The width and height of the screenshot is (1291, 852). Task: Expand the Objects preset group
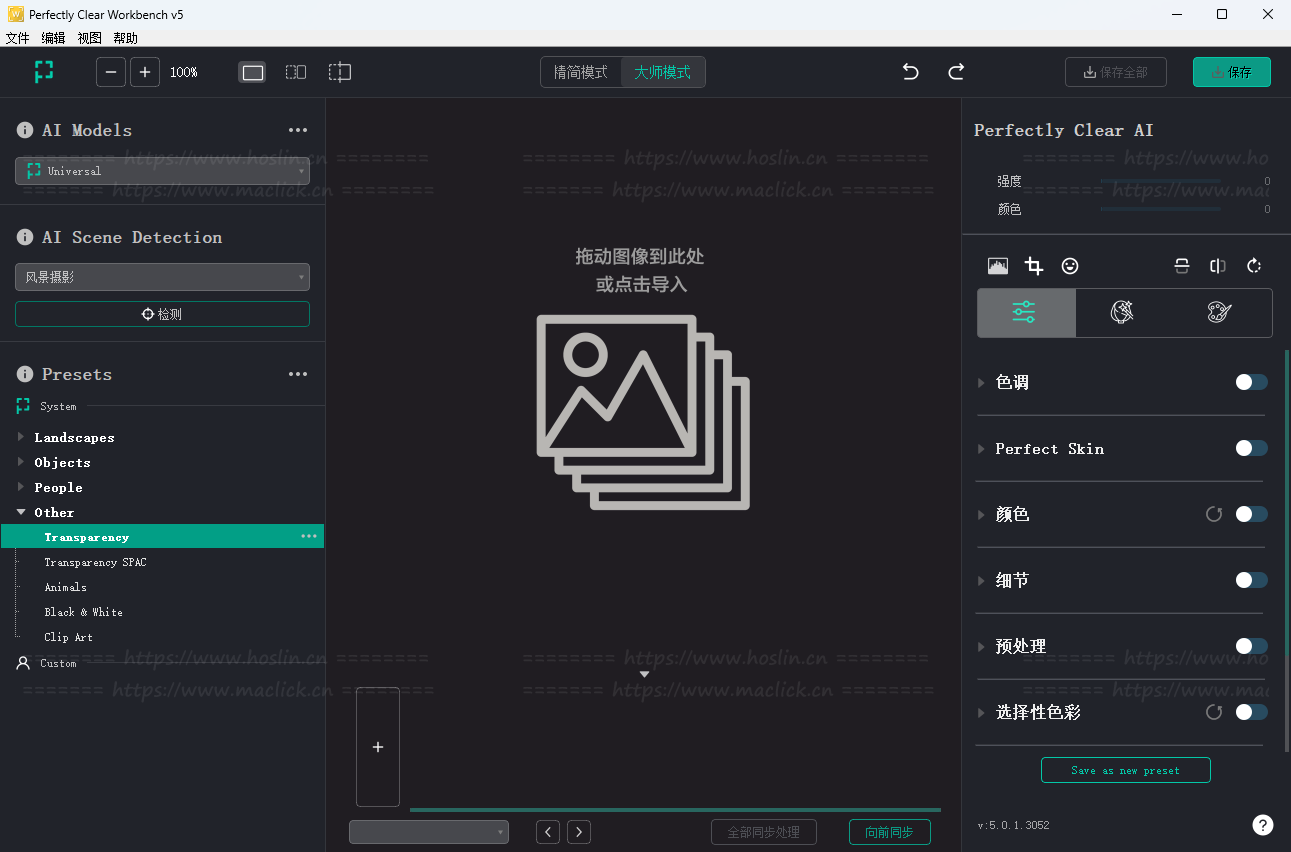(21, 462)
